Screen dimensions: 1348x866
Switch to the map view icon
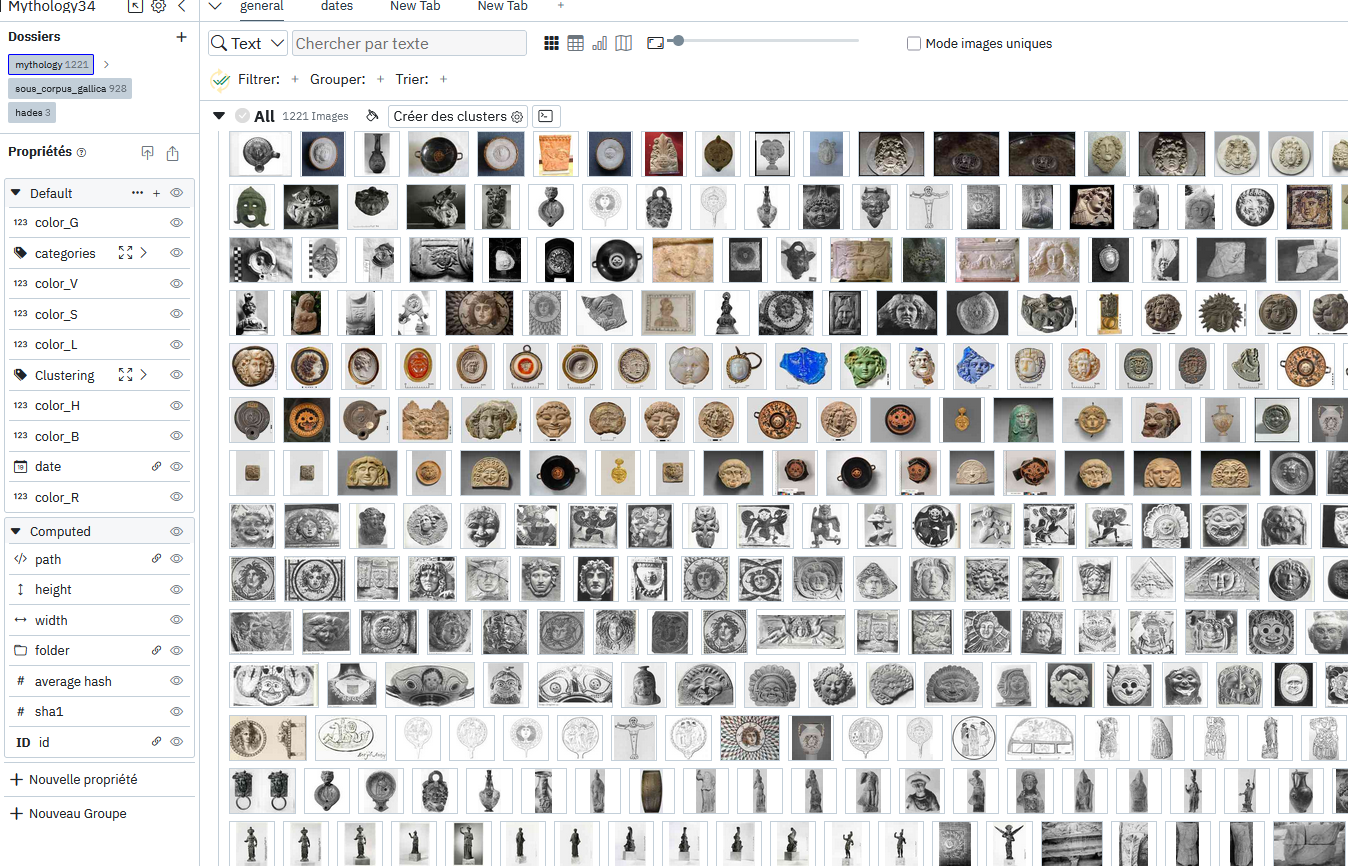[624, 43]
